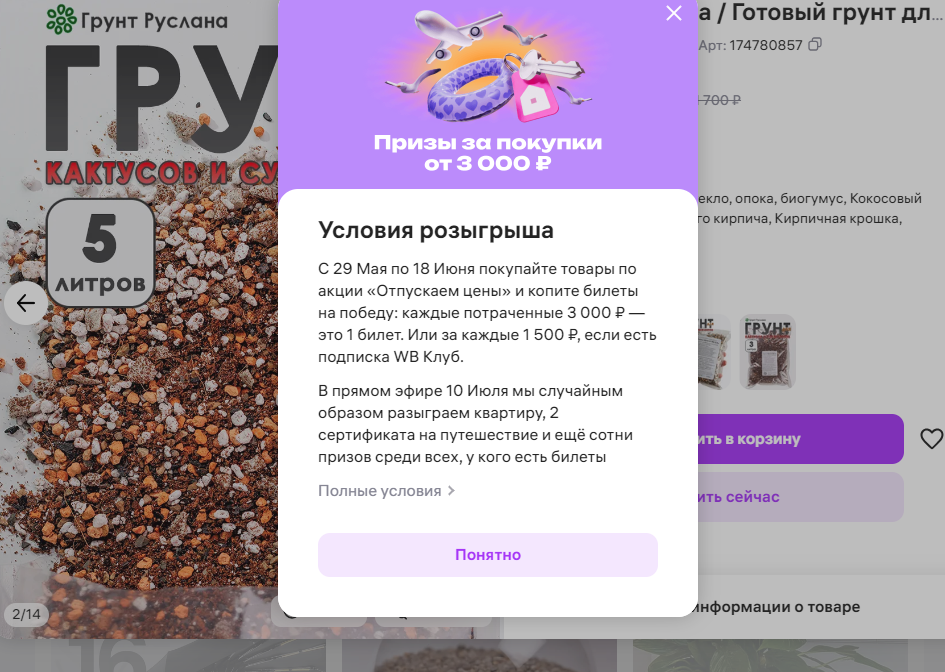
Task: Add item to cart with the purple button
Action: pos(801,439)
